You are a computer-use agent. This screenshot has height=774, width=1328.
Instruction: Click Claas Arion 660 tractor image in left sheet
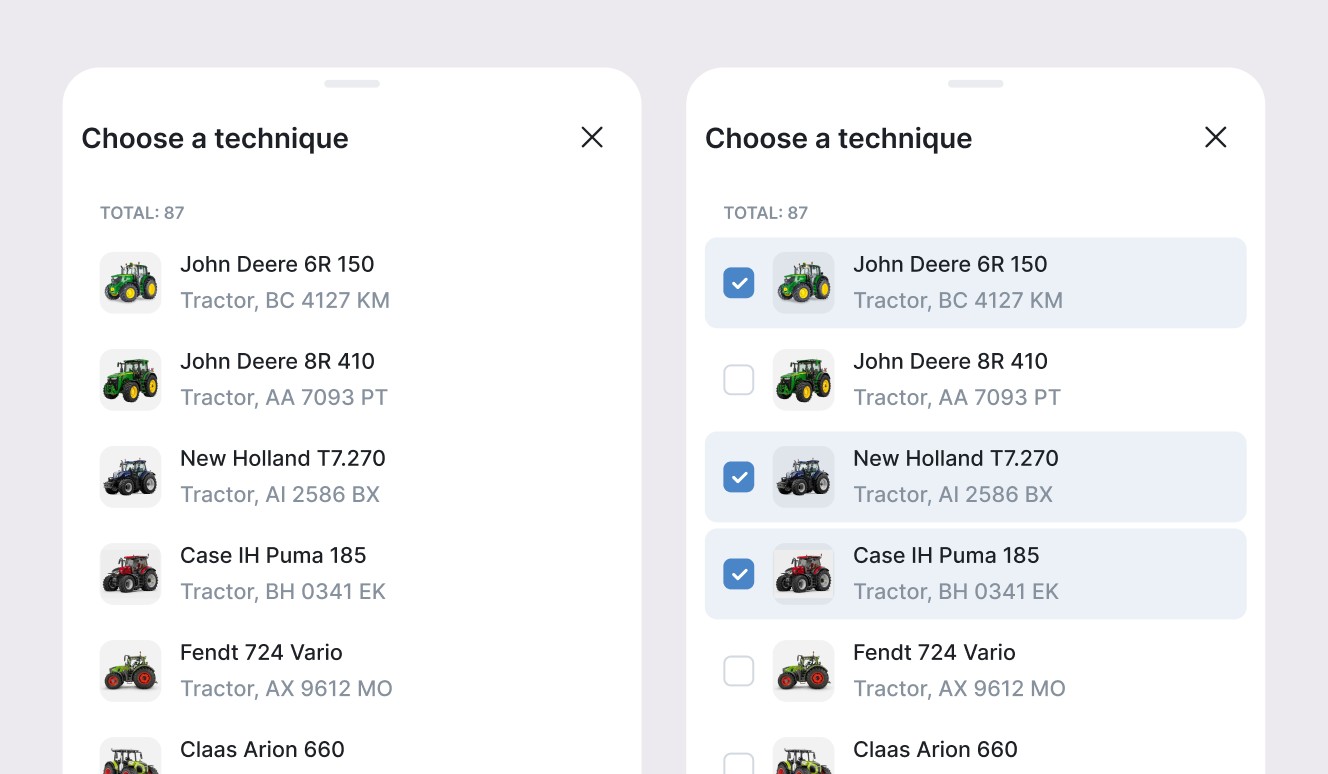pos(131,756)
